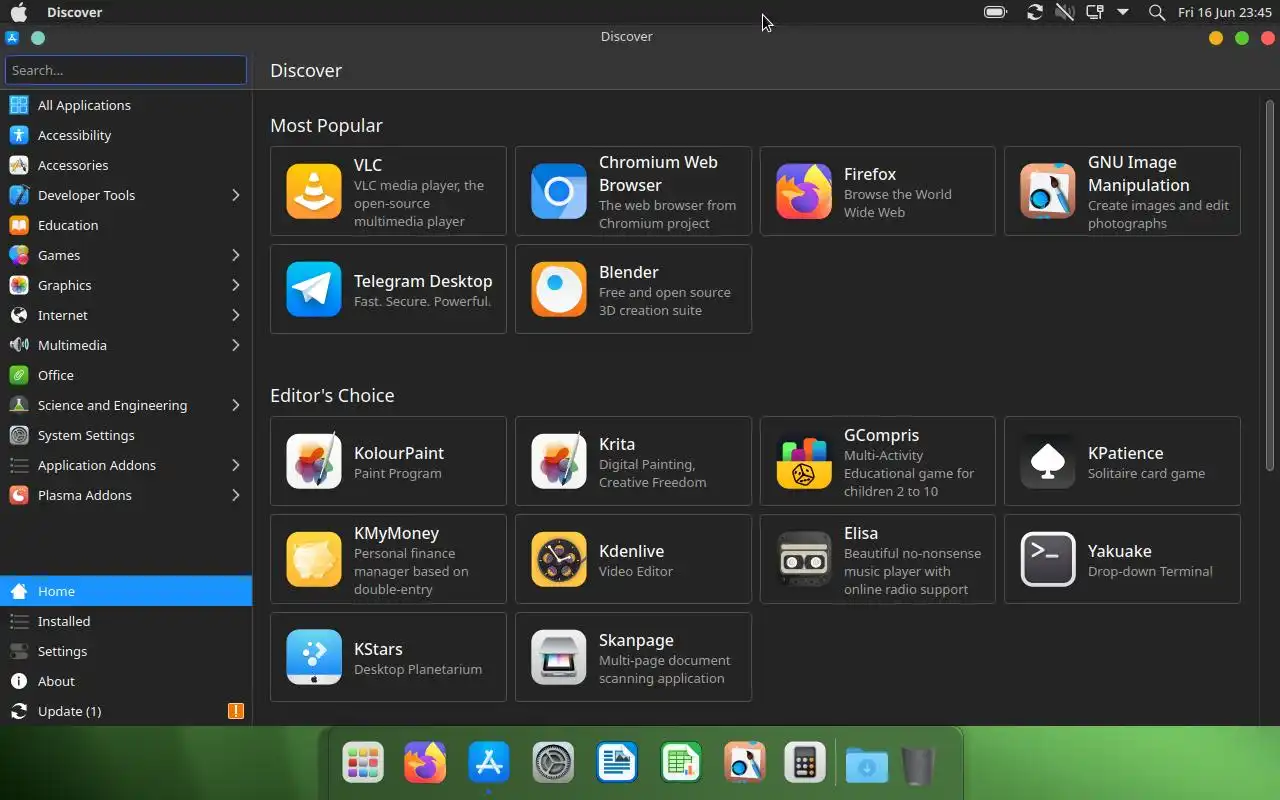Expand the Plasma Addons arrow
The image size is (1280, 800).
[x=236, y=495]
